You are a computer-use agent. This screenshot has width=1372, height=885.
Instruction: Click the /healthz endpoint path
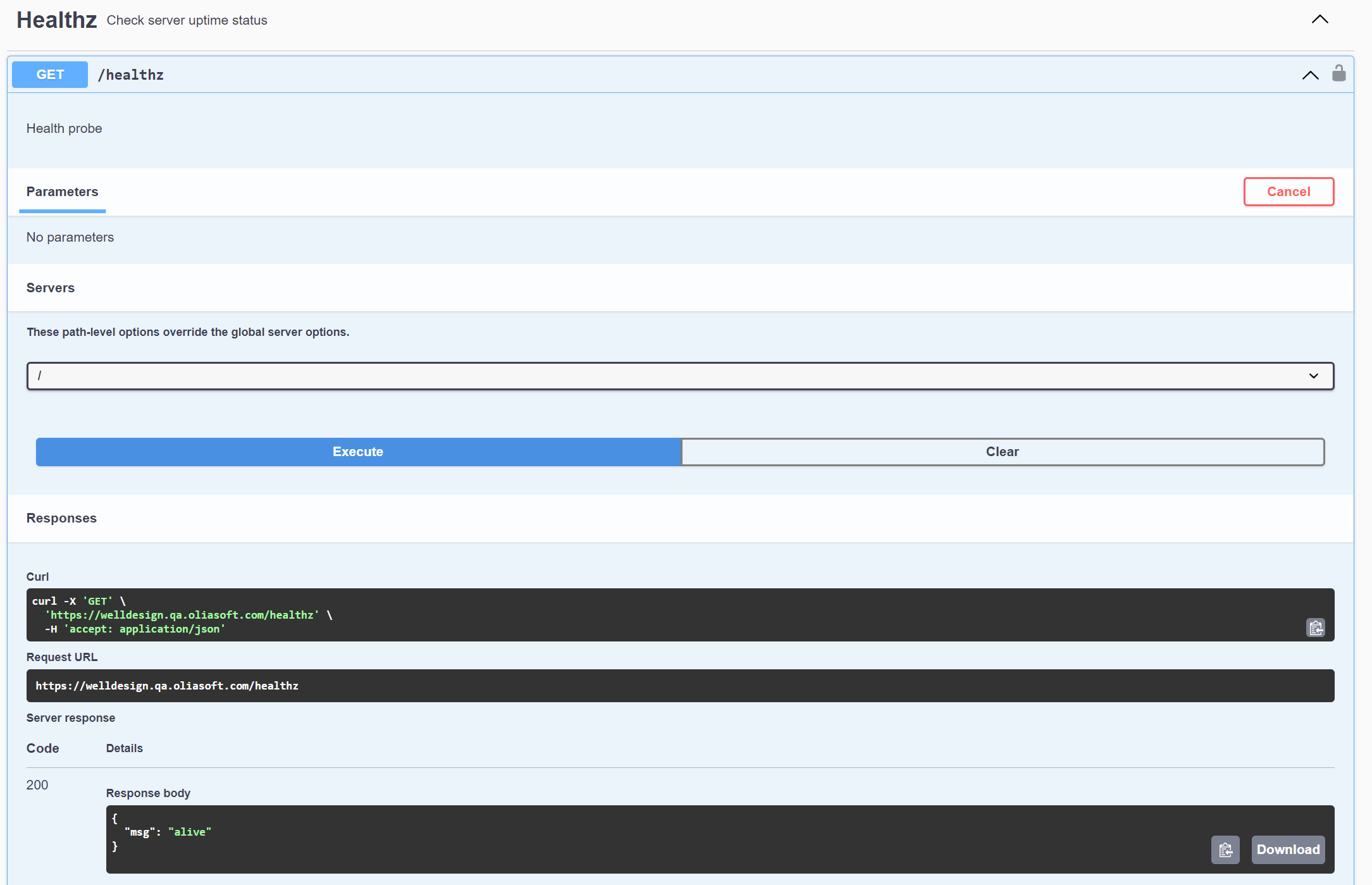tap(131, 75)
